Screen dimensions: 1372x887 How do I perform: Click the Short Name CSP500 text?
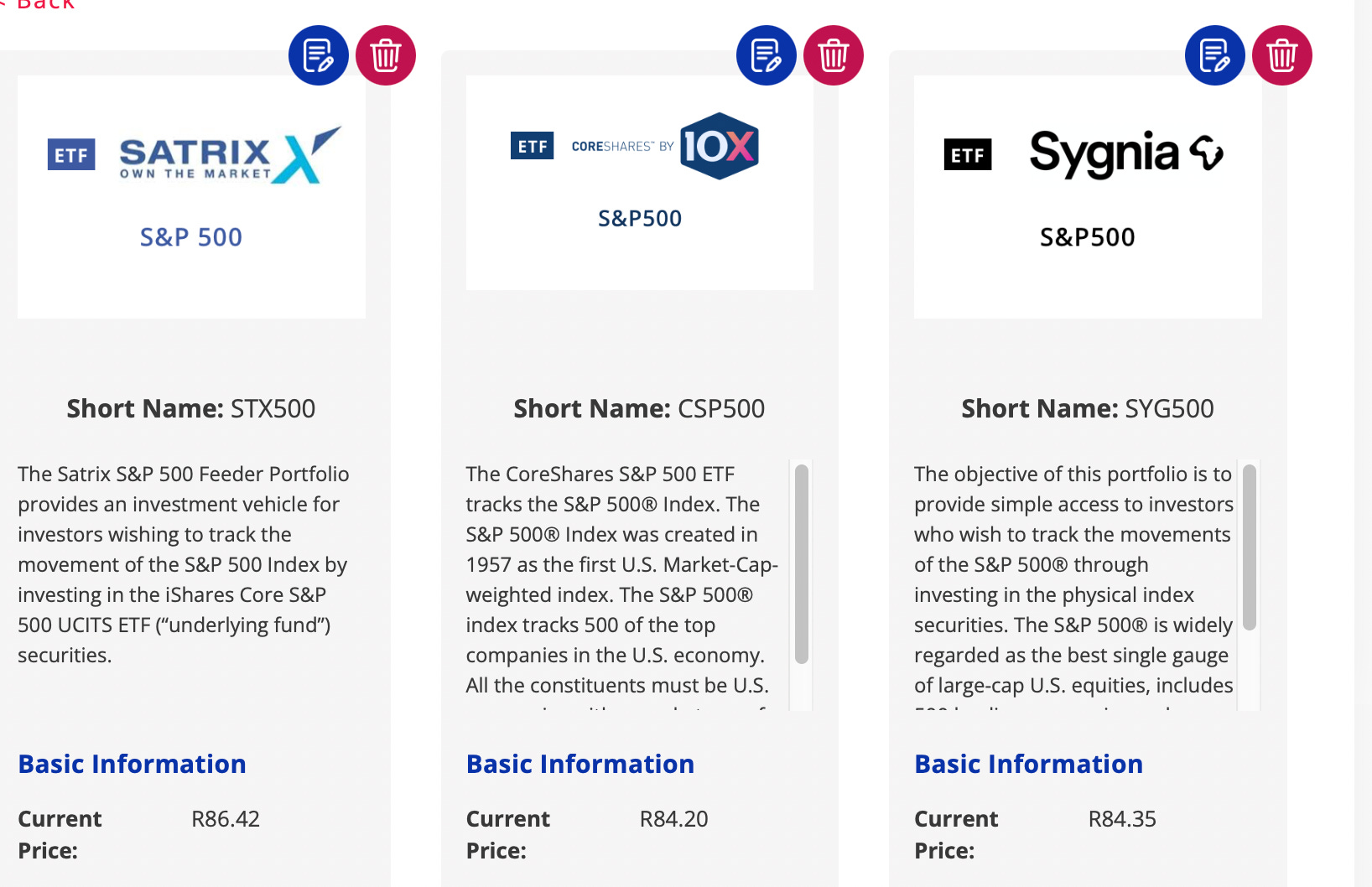[x=640, y=408]
